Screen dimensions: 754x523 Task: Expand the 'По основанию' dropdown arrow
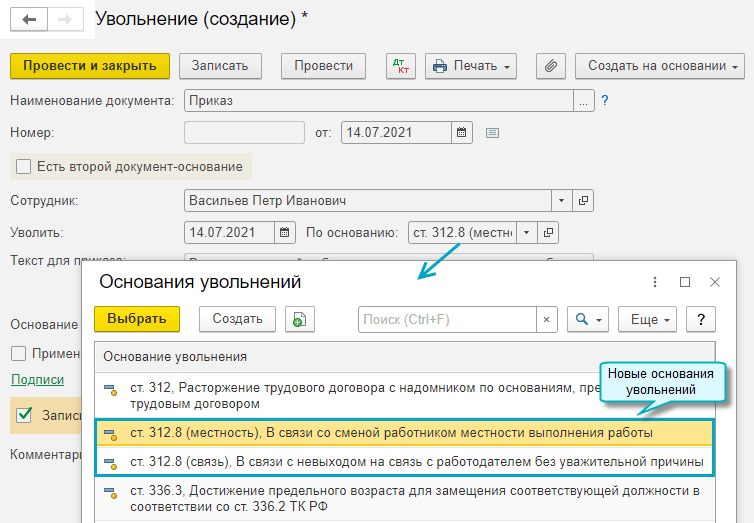click(527, 233)
